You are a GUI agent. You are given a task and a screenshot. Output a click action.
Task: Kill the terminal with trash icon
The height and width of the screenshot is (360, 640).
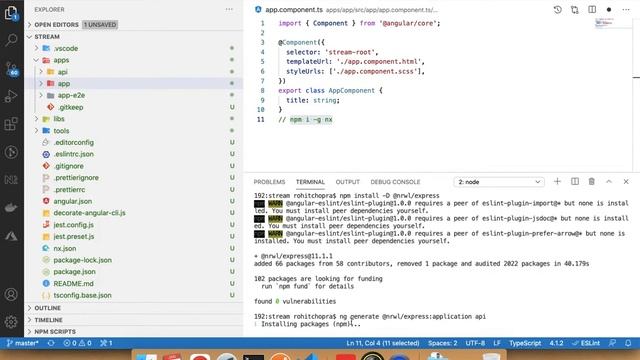tap(591, 182)
